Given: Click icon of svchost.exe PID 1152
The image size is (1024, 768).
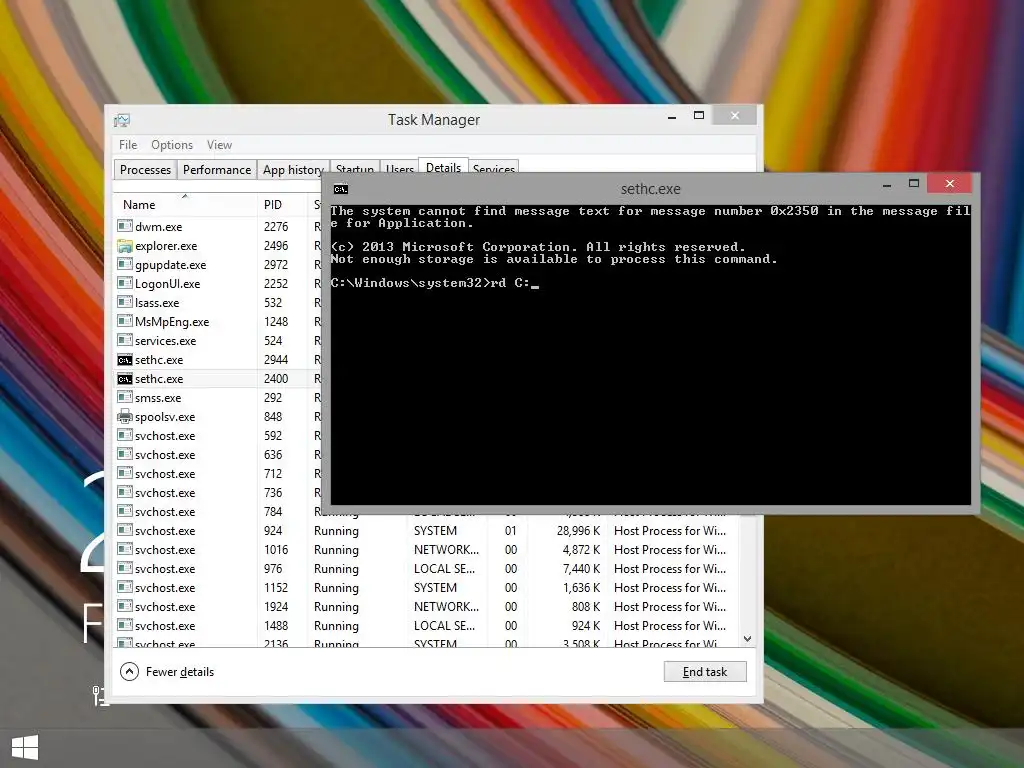Looking at the screenshot, I should (125, 586).
